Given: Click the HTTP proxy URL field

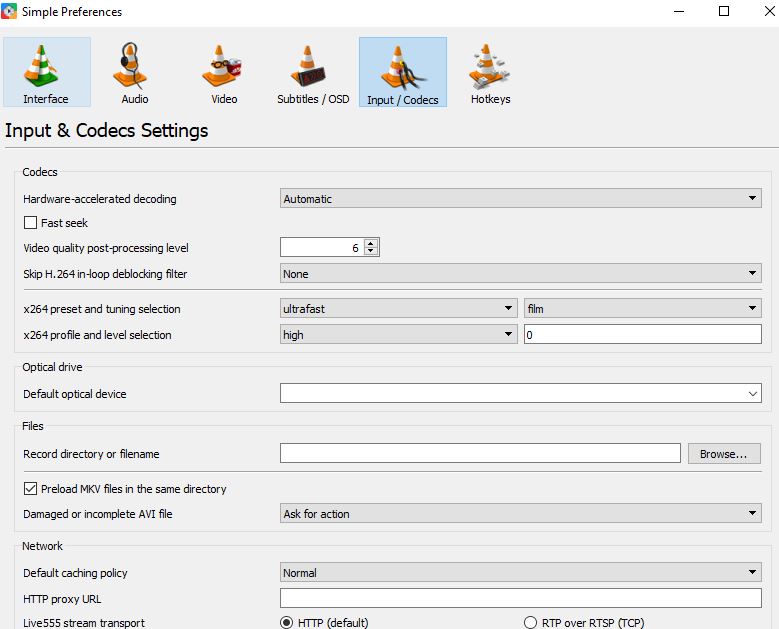Looking at the screenshot, I should point(521,598).
